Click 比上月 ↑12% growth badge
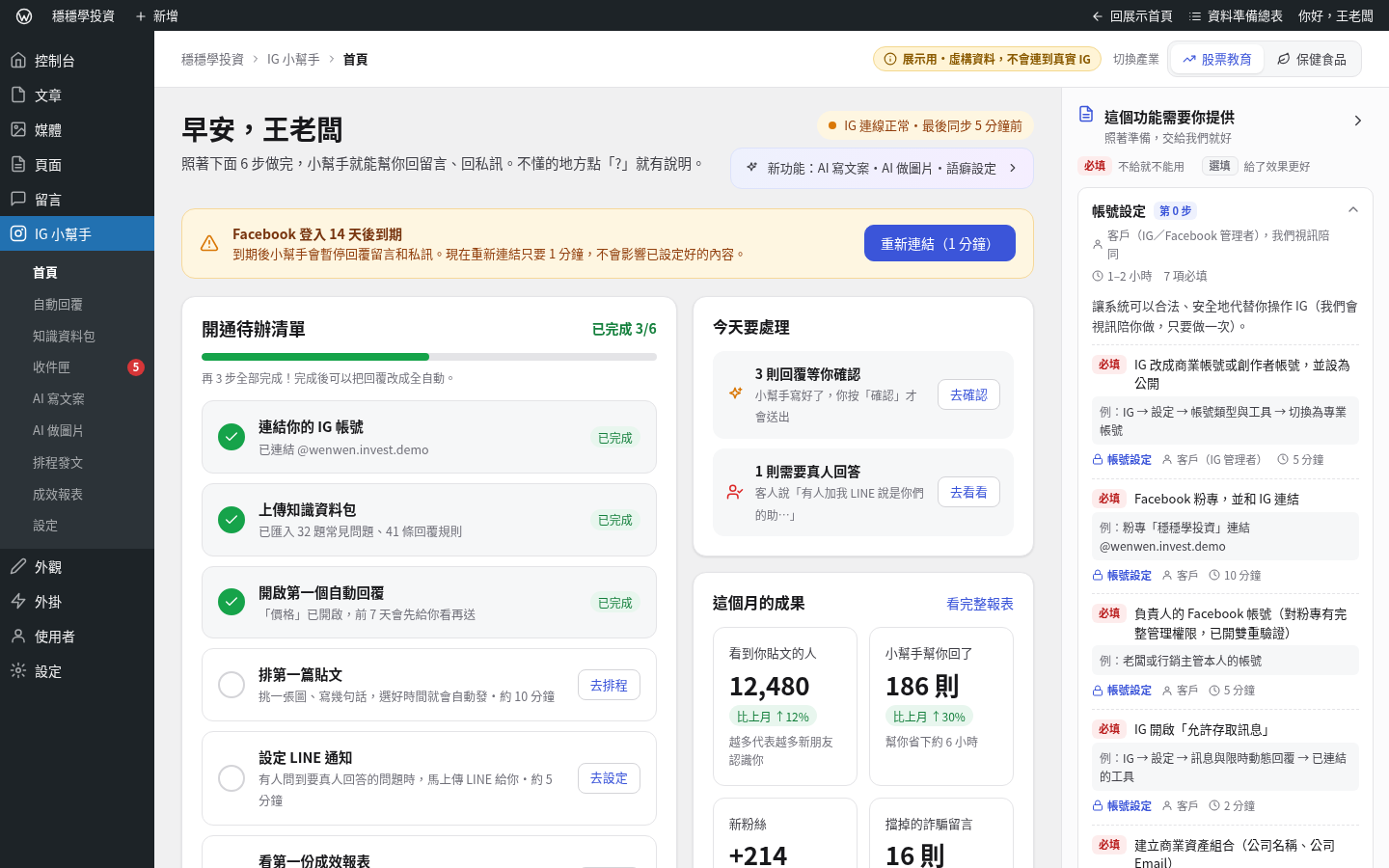This screenshot has height=868, width=1389. click(x=773, y=717)
